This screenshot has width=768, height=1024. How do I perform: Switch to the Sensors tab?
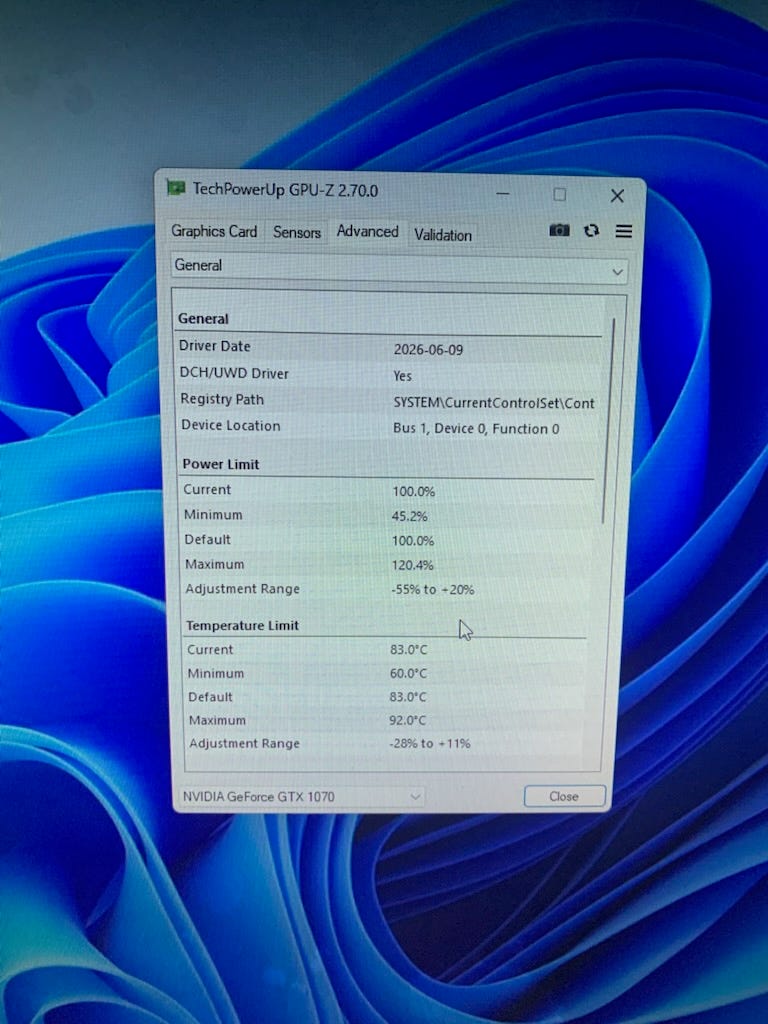(296, 232)
